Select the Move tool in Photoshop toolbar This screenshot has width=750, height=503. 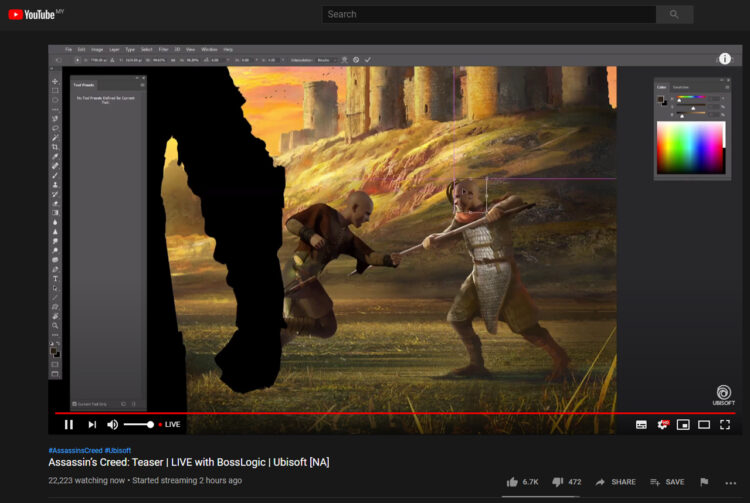point(55,81)
